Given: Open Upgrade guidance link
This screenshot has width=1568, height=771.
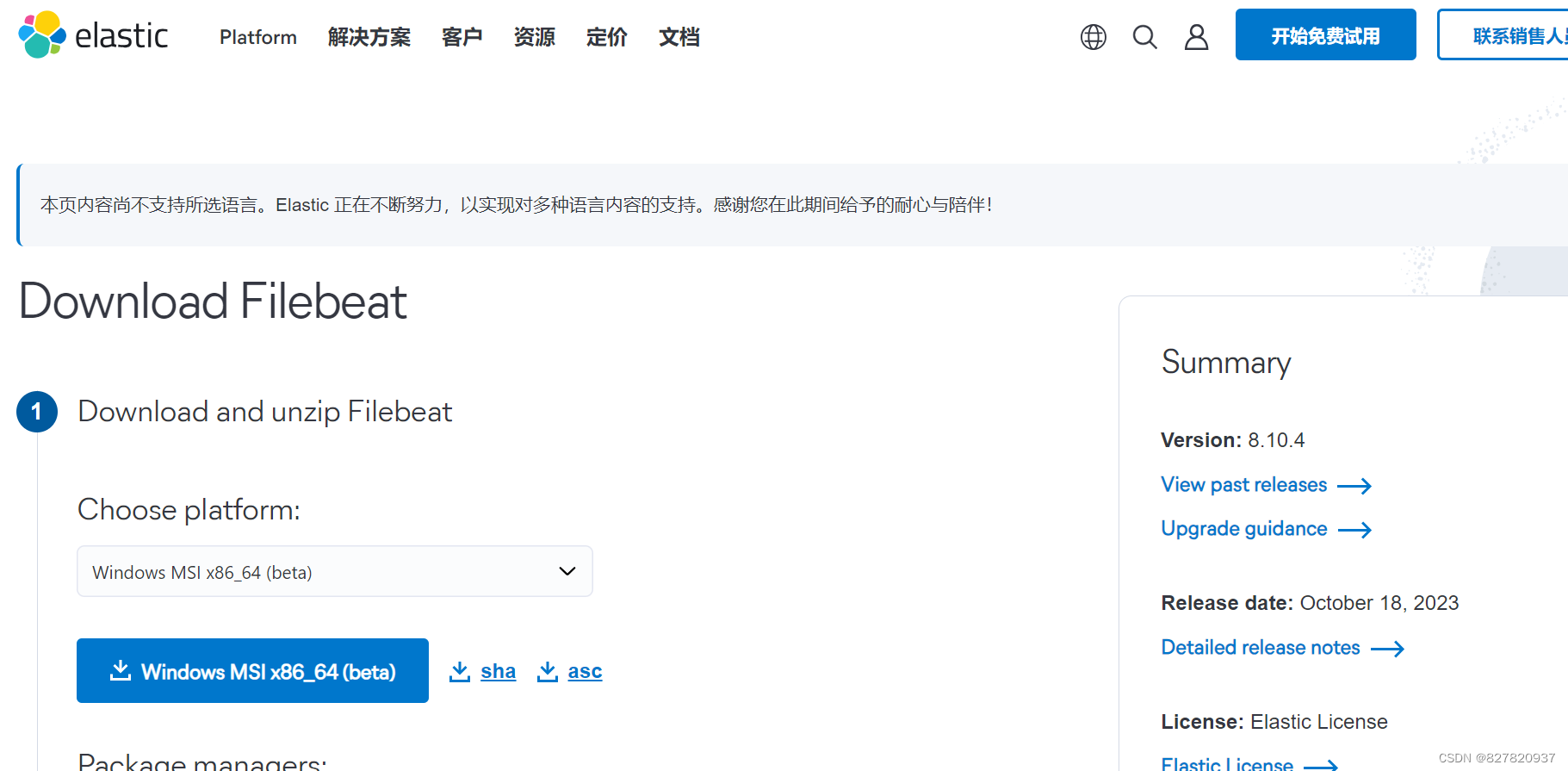Looking at the screenshot, I should pyautogui.click(x=1244, y=528).
